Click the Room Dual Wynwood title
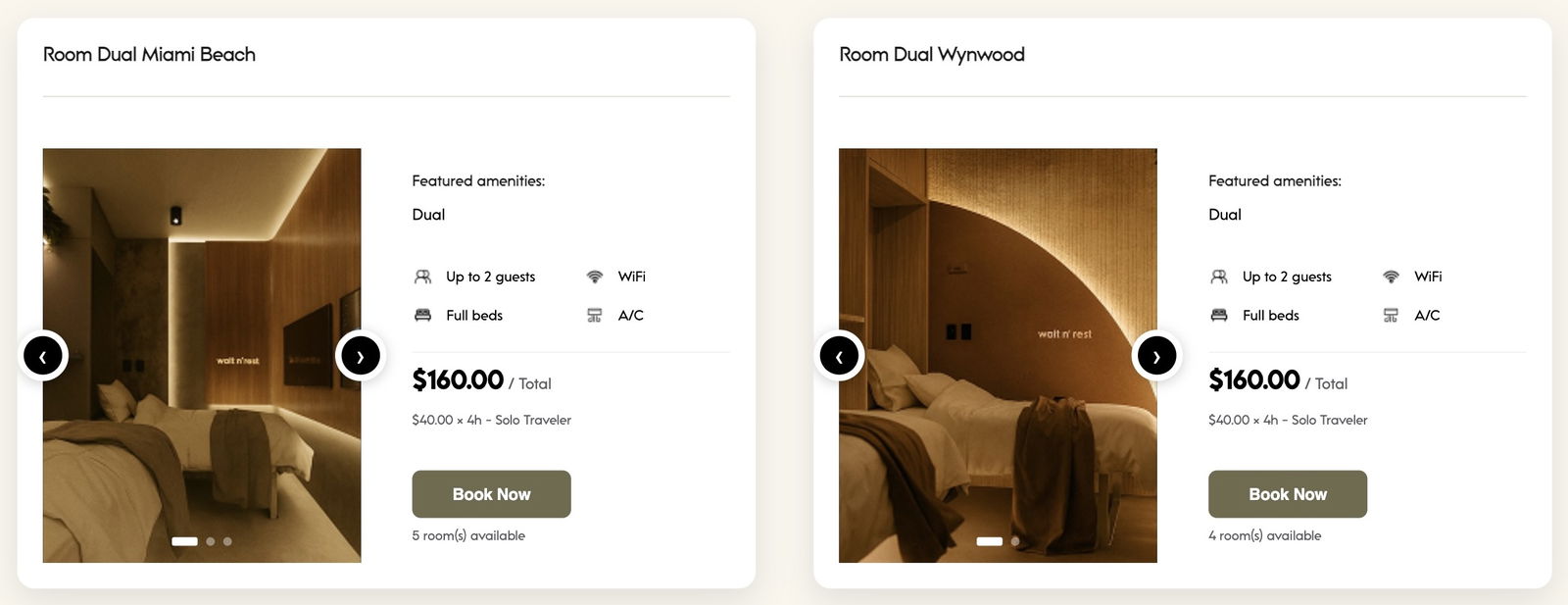The height and width of the screenshot is (605, 1568). tap(932, 55)
